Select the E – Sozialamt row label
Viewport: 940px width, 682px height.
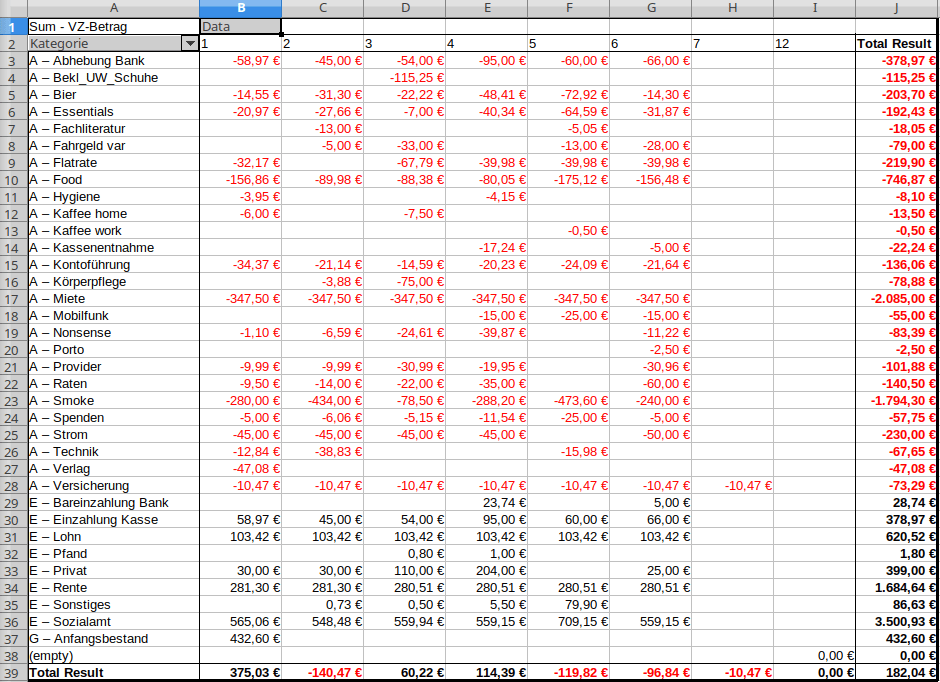point(112,622)
